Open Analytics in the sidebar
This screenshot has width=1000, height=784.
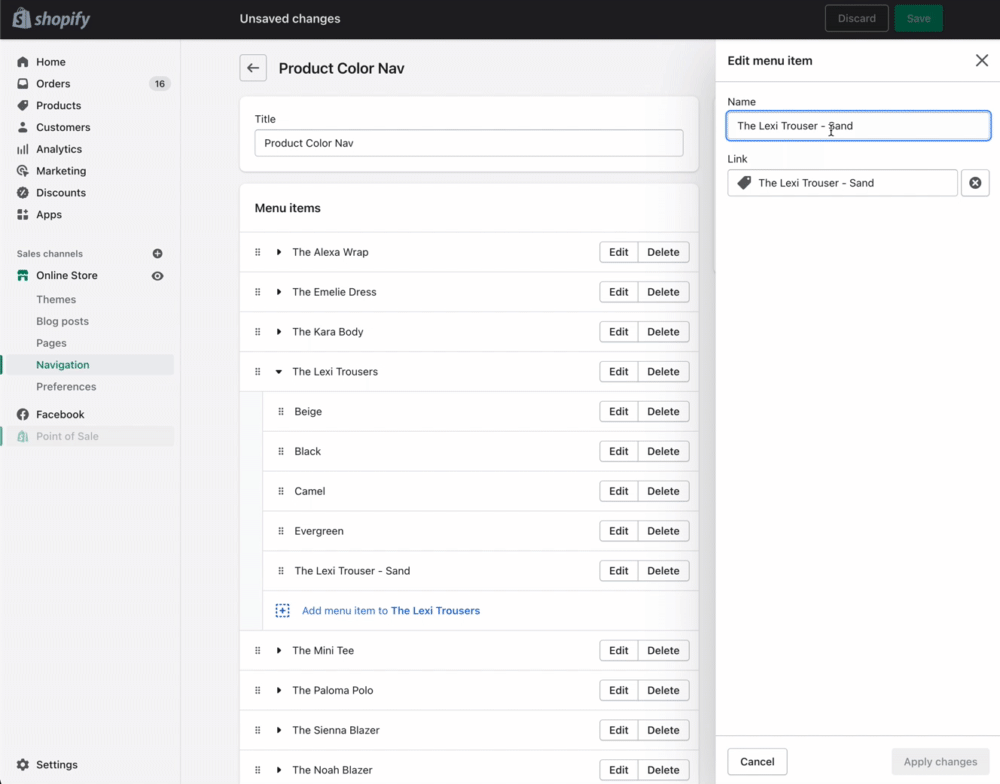[59, 149]
